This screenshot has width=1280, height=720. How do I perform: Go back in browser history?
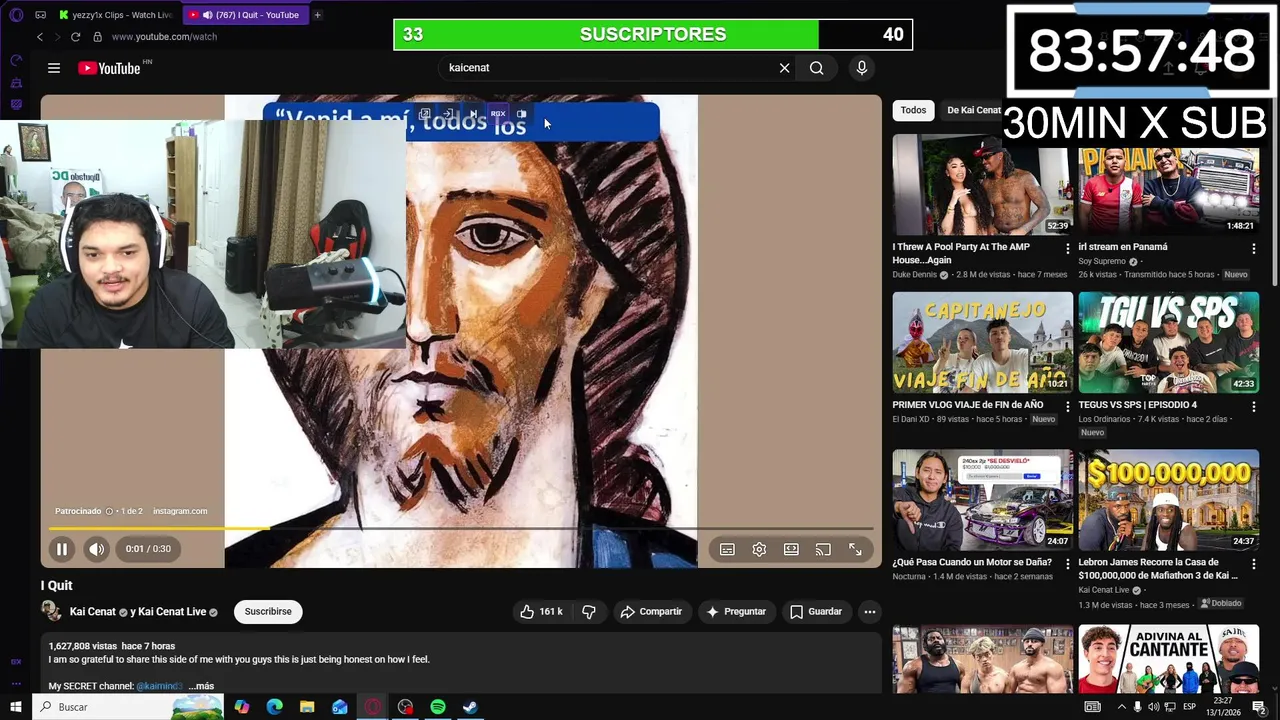[40, 37]
